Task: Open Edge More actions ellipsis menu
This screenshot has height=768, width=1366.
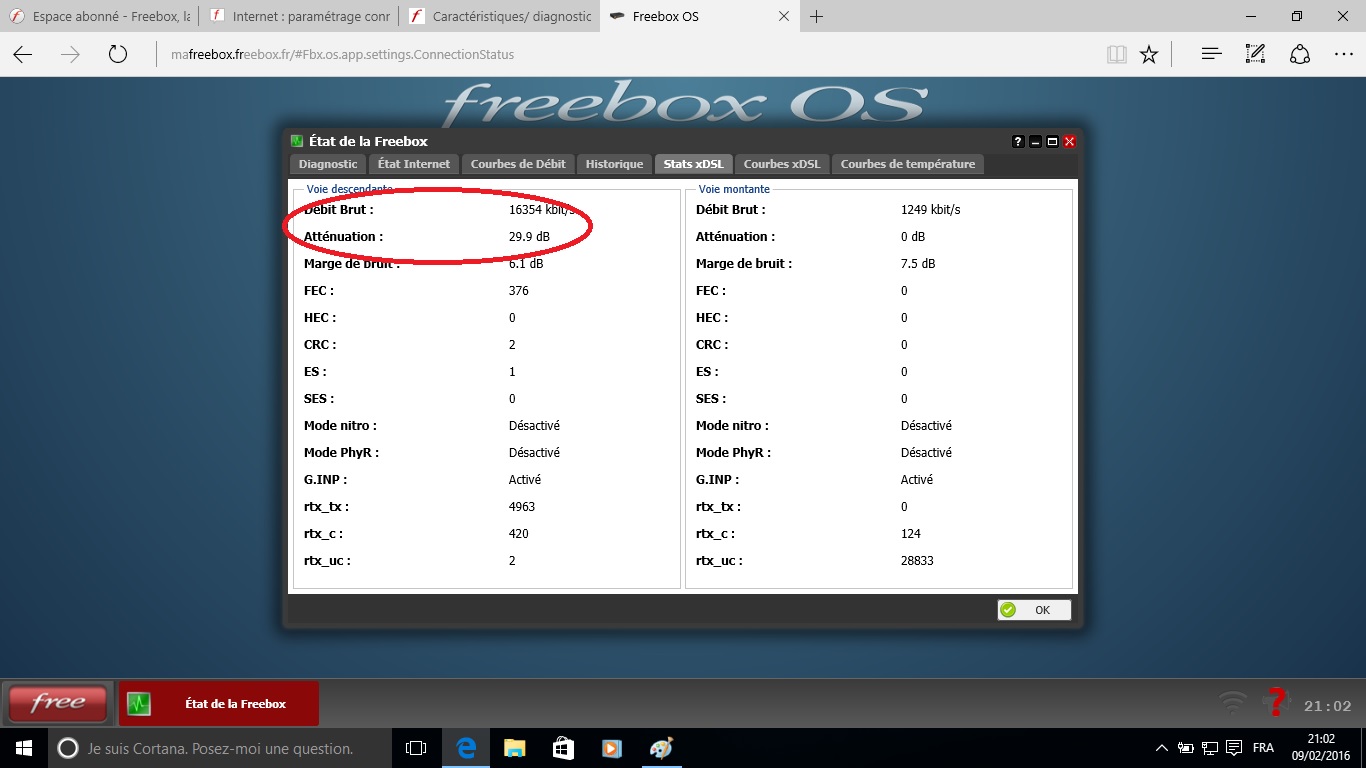Action: (x=1343, y=55)
